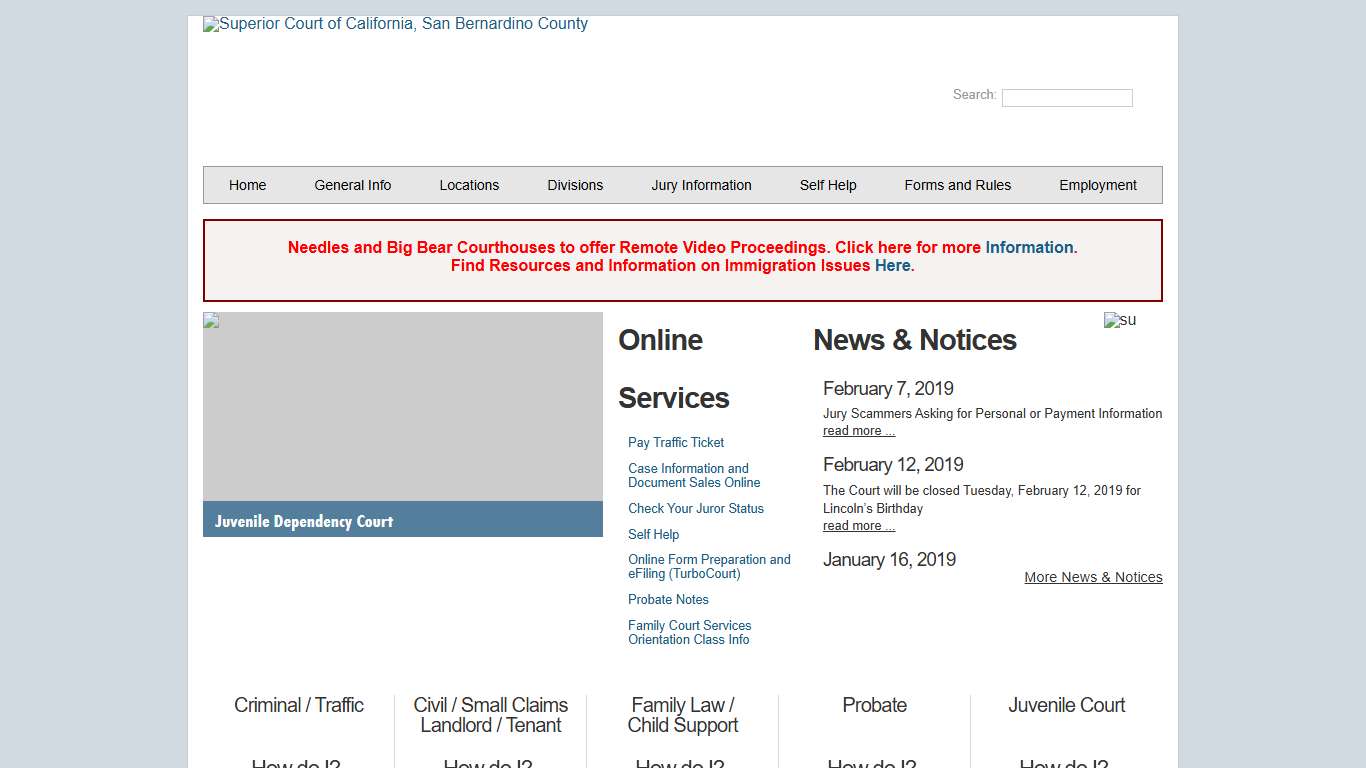Follow the Information link in red banner
This screenshot has height=768, width=1366.
coord(1029,247)
